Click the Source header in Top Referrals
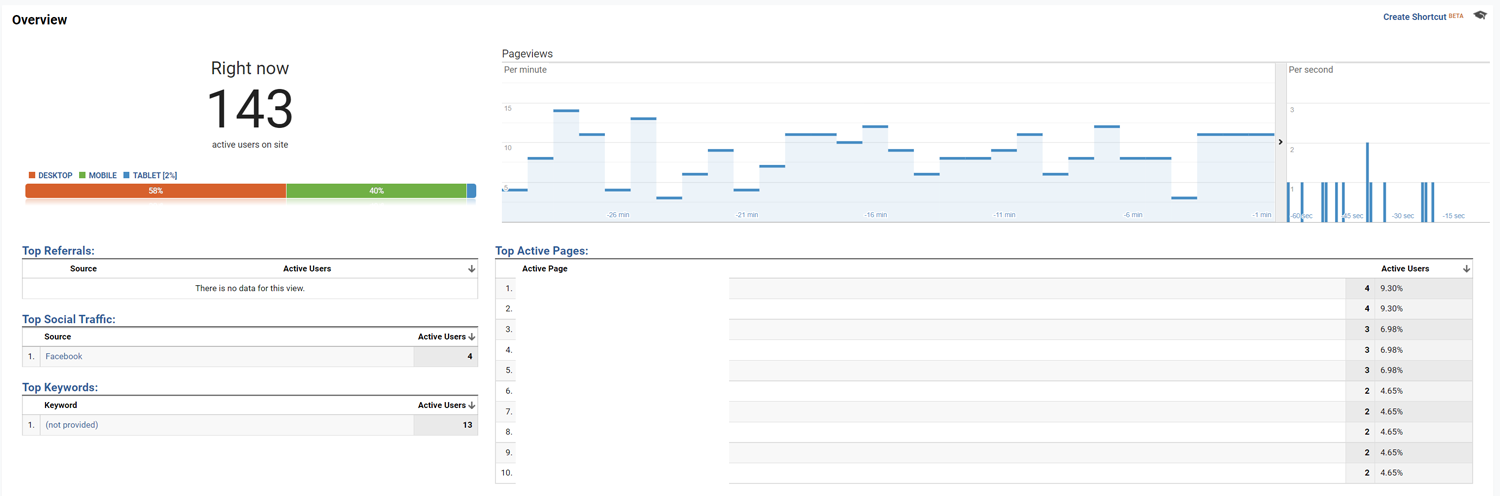 click(x=83, y=269)
